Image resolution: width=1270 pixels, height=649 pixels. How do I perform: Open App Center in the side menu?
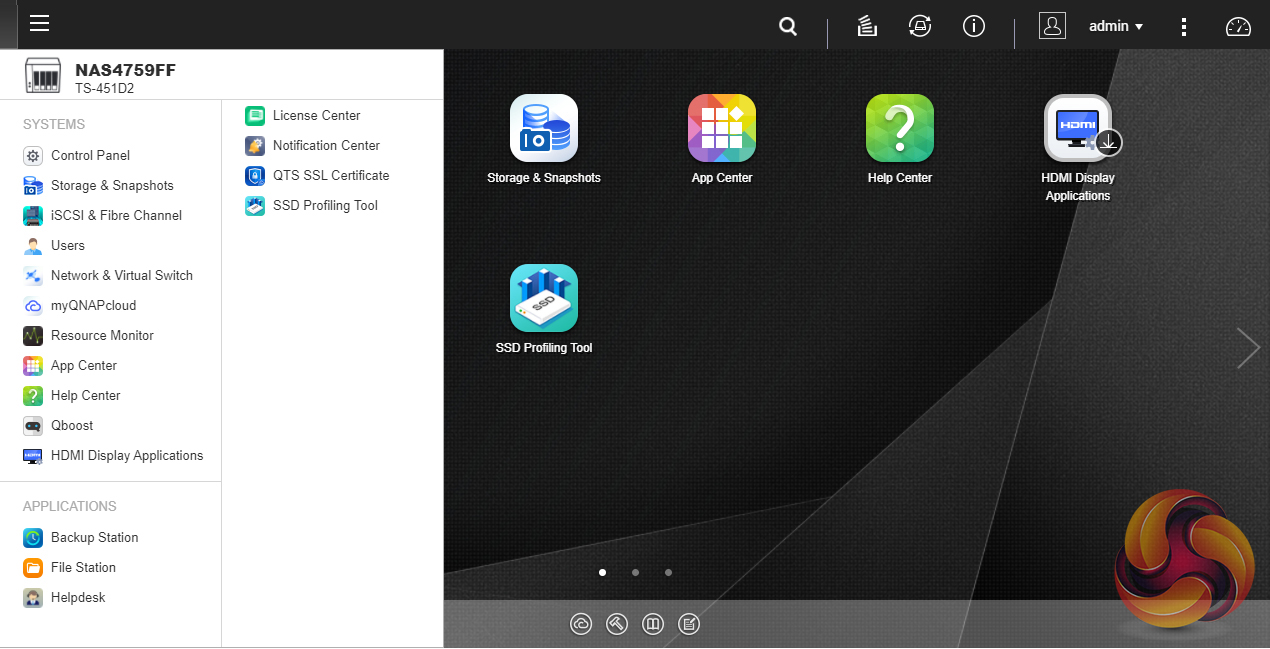(70, 366)
